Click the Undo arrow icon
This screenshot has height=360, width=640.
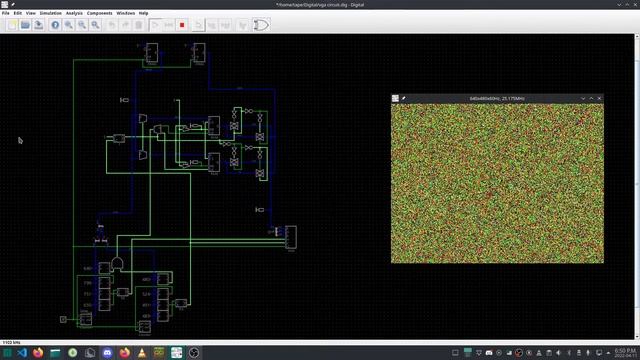[x=112, y=25]
